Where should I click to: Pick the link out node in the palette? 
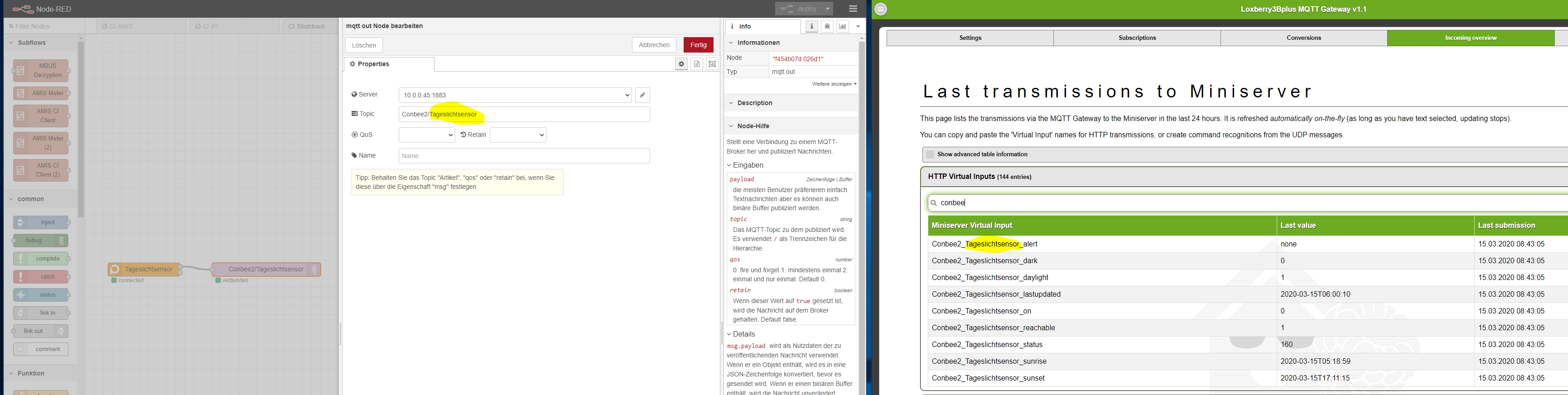click(41, 331)
